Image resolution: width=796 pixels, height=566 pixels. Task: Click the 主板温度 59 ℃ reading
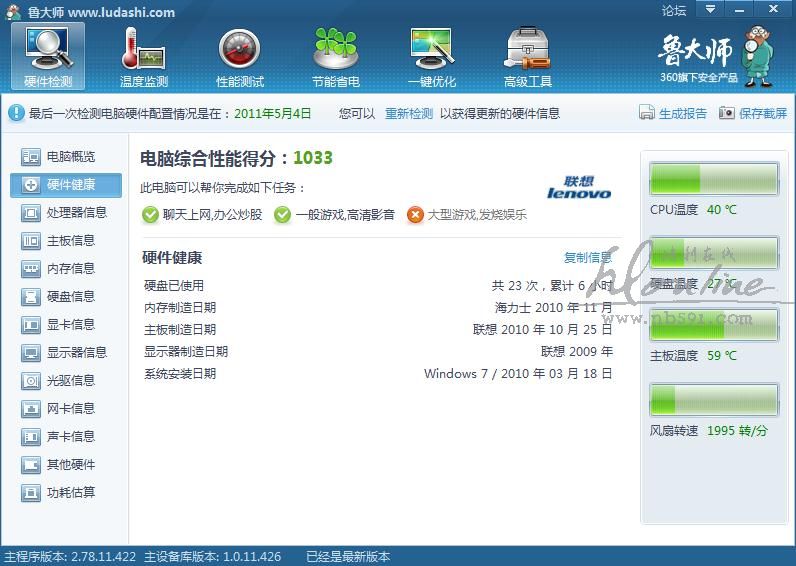point(721,356)
